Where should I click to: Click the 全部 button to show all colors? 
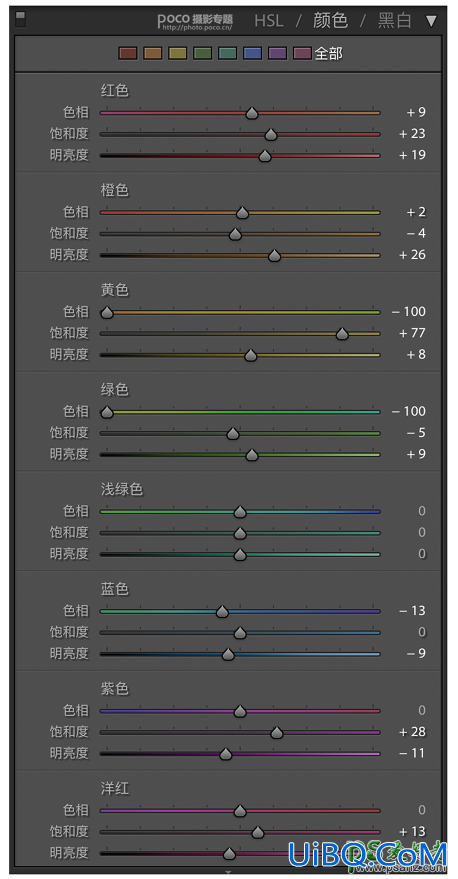coord(329,54)
